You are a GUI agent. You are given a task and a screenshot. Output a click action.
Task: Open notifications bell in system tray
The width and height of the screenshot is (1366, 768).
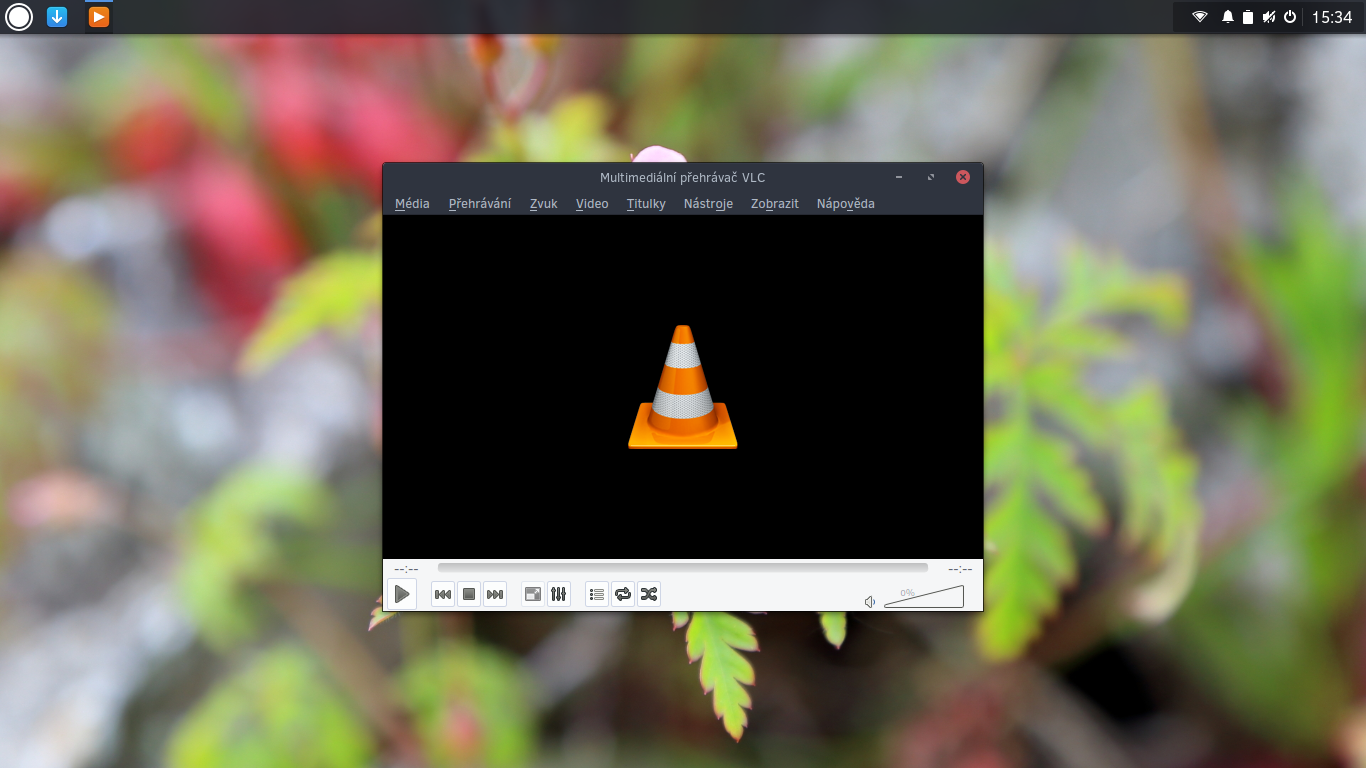(x=1228, y=17)
